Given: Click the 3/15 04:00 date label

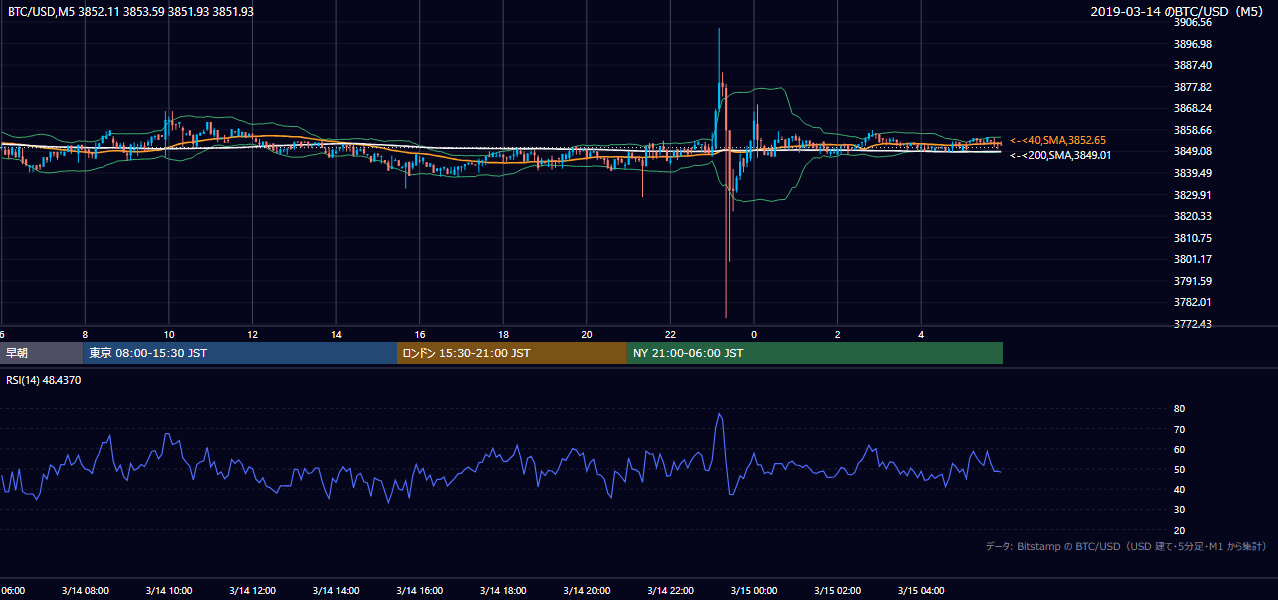Looking at the screenshot, I should pyautogui.click(x=921, y=591).
